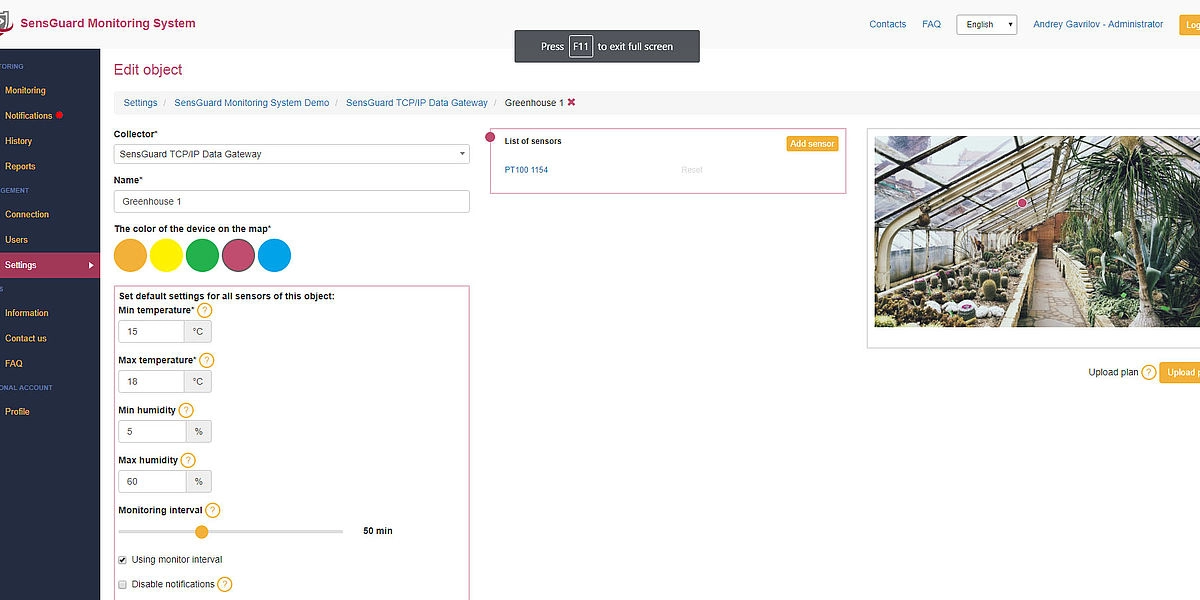1200x600 pixels.
Task: Open the Collector dropdown
Action: (291, 154)
